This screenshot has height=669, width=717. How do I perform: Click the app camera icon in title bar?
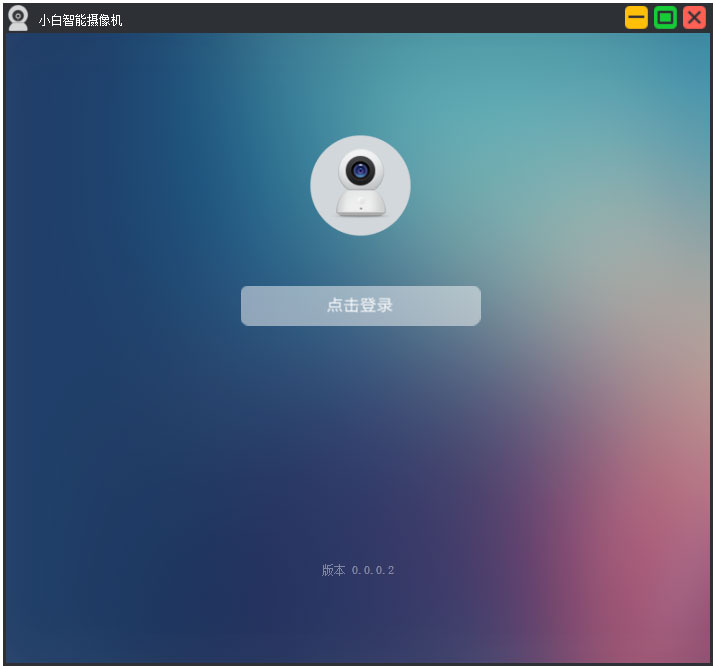[x=18, y=18]
